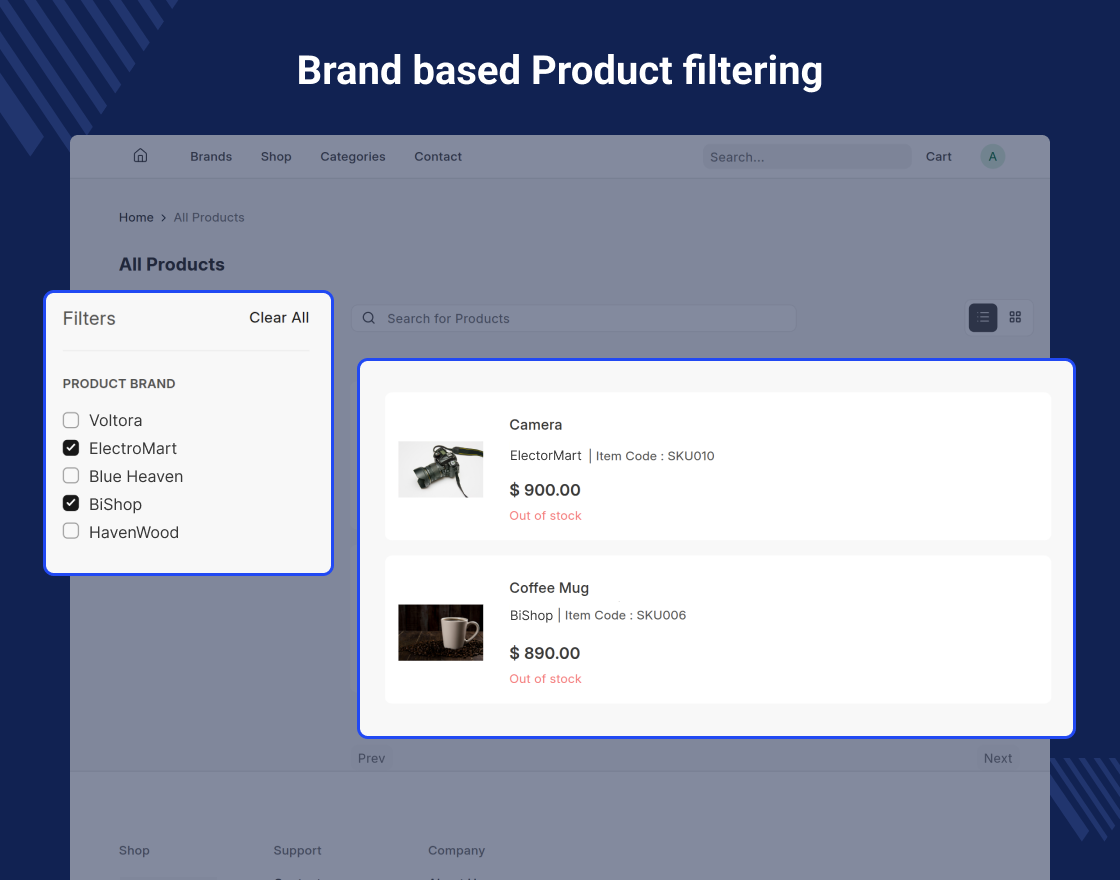Click the footer Support heading

[x=297, y=850]
